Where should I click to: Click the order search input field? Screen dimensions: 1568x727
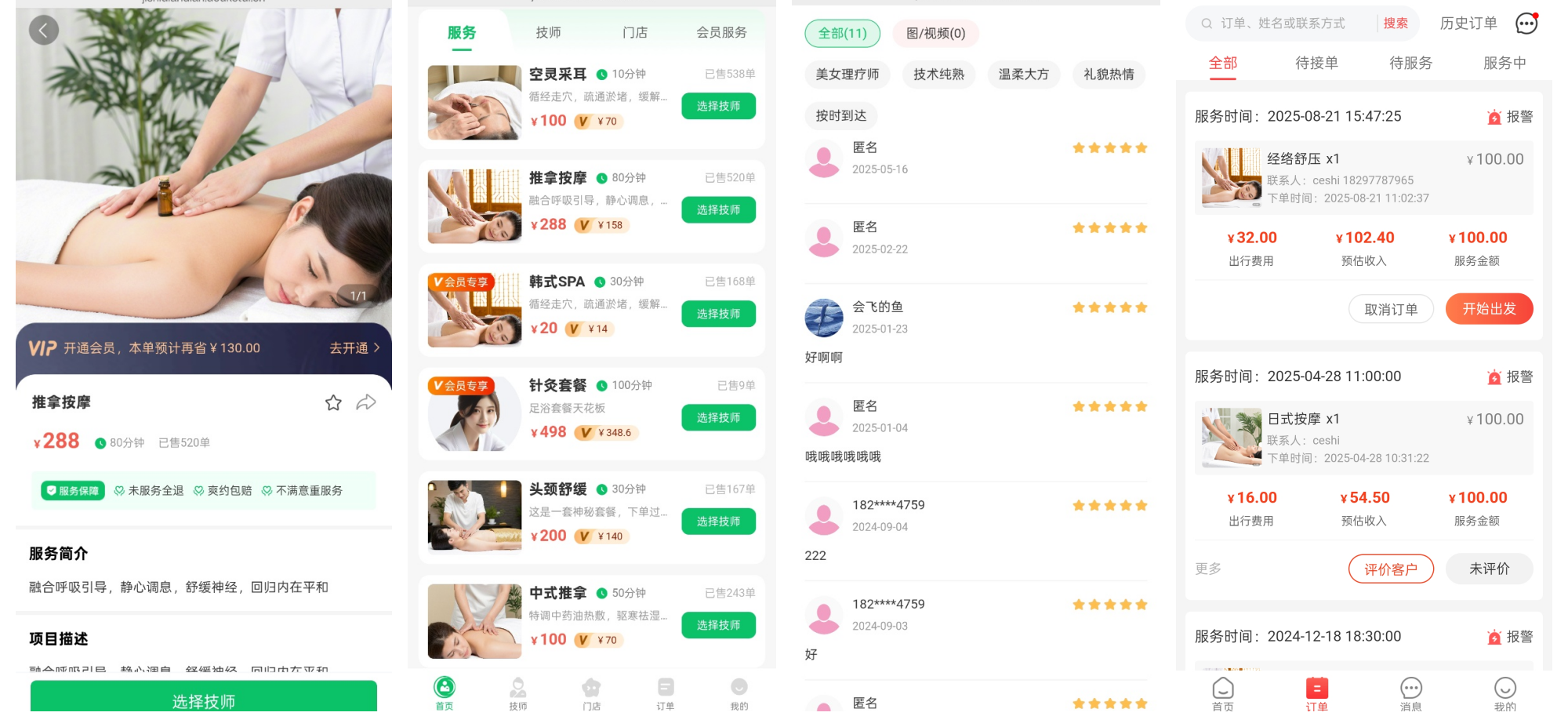click(x=1286, y=24)
